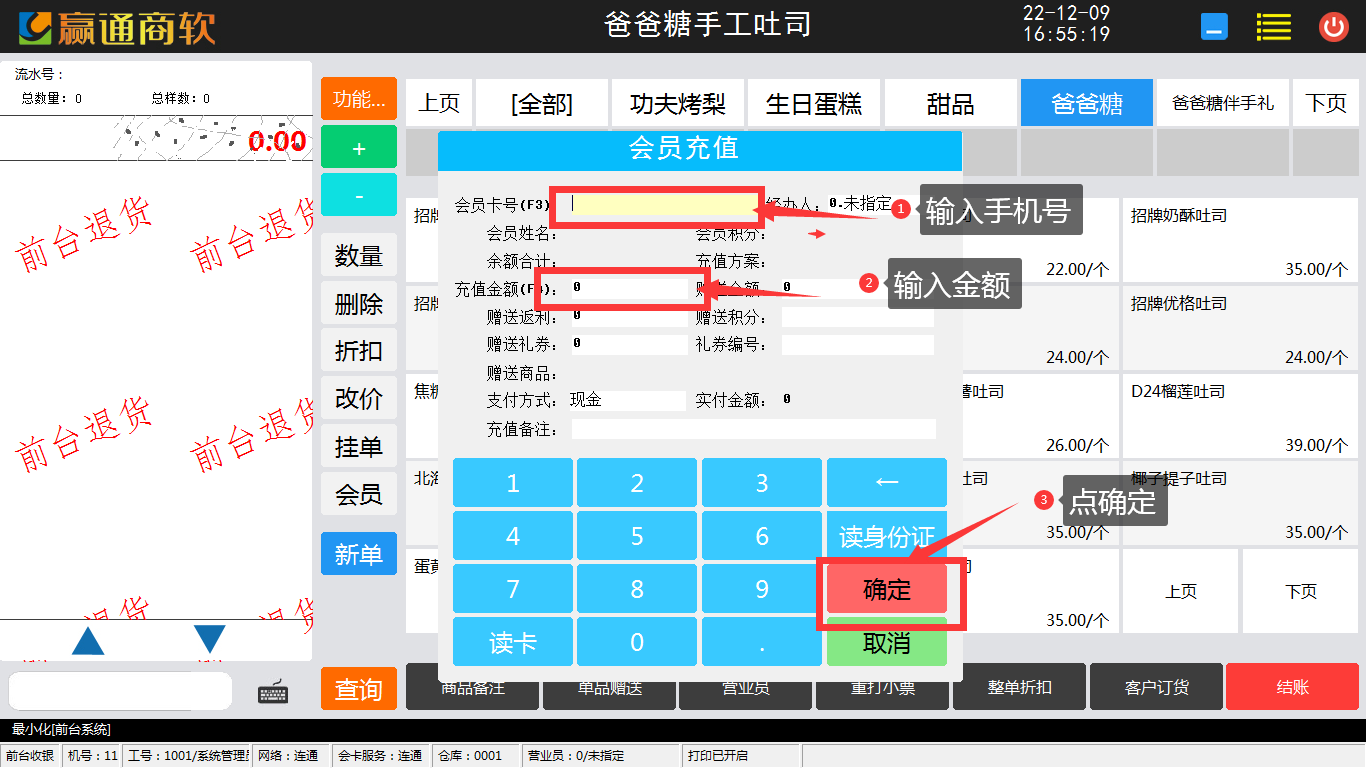Focus the 会员卡号 input field
Image resolution: width=1366 pixels, height=768 pixels.
(x=661, y=204)
